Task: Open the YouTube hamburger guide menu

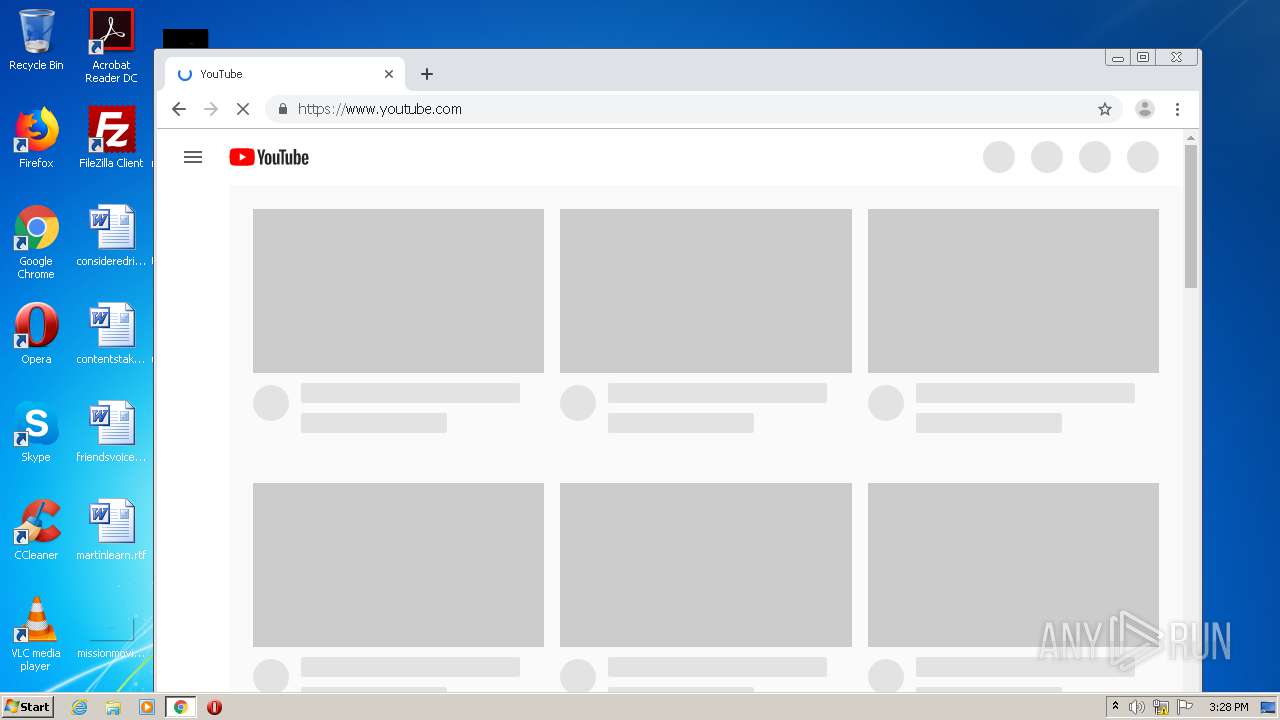Action: pyautogui.click(x=193, y=157)
